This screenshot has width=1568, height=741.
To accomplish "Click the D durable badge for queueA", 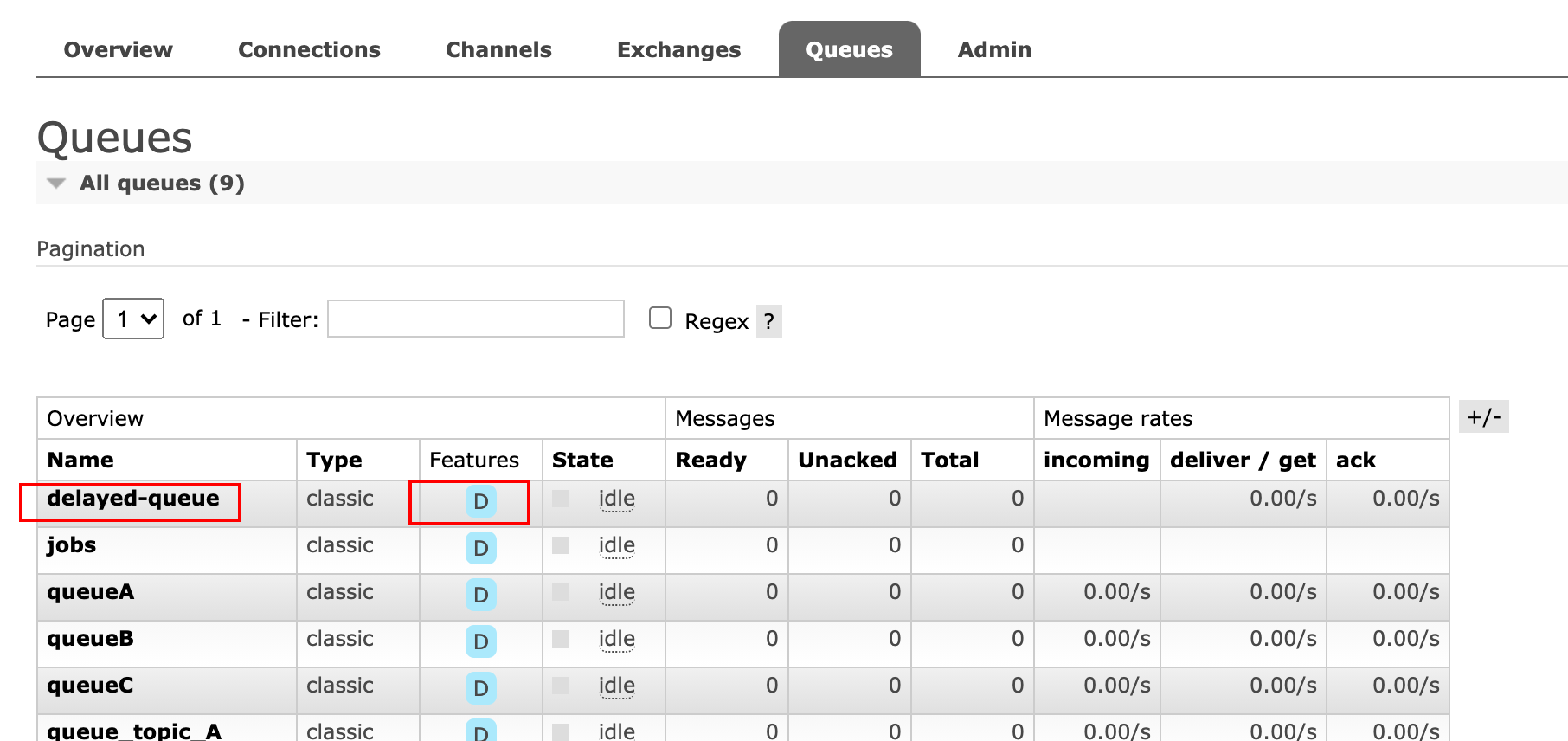I will coord(480,596).
